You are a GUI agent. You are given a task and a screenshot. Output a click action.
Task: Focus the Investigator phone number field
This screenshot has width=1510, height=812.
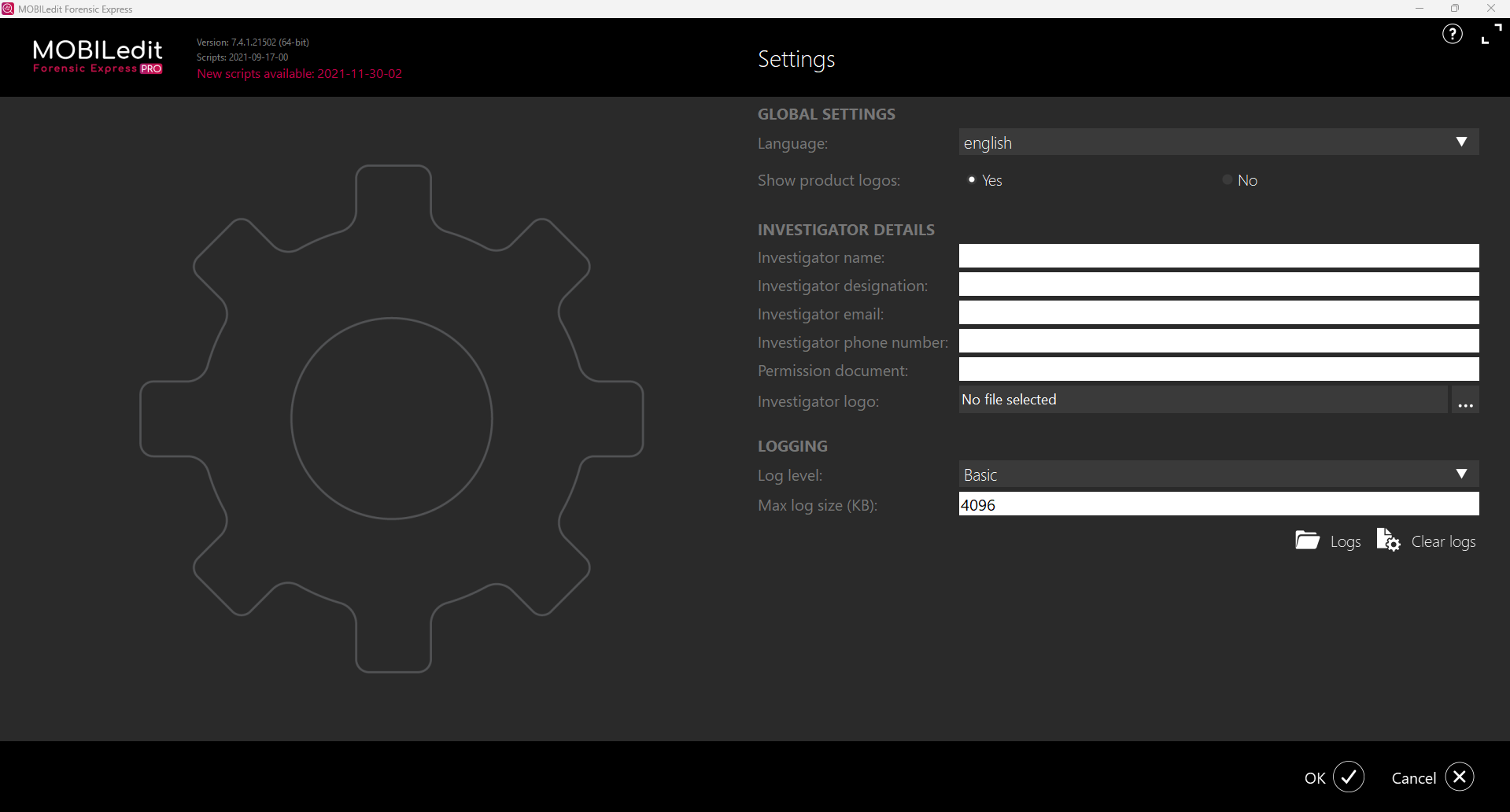click(1219, 341)
